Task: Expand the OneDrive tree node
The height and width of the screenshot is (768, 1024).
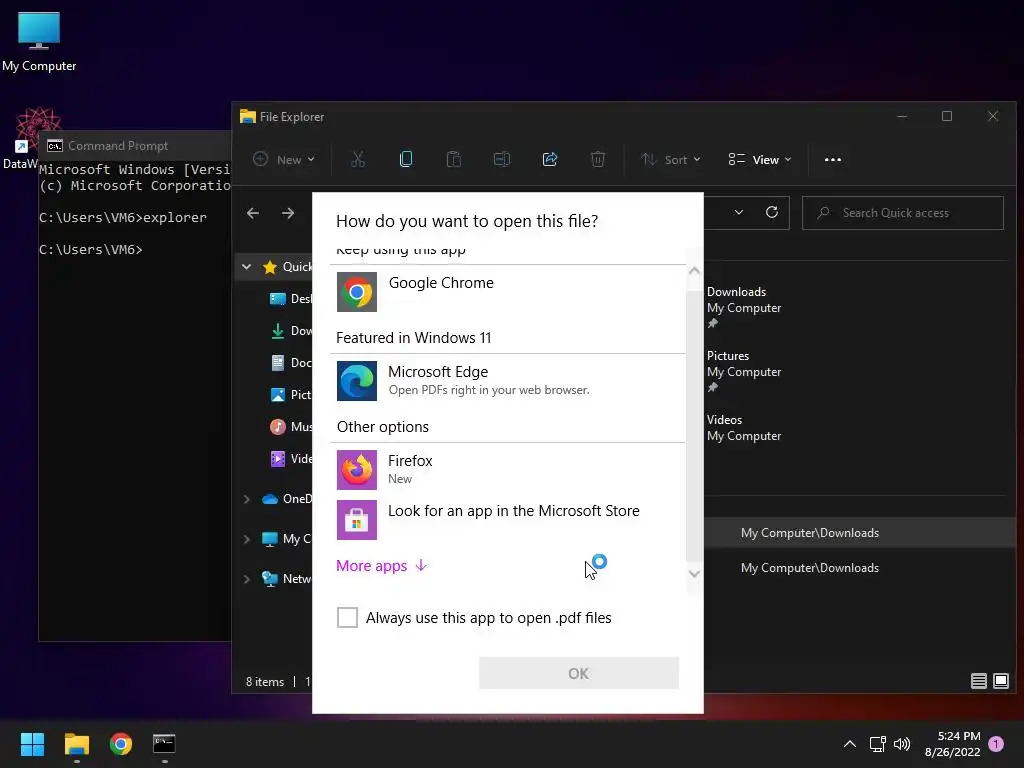Action: point(247,499)
